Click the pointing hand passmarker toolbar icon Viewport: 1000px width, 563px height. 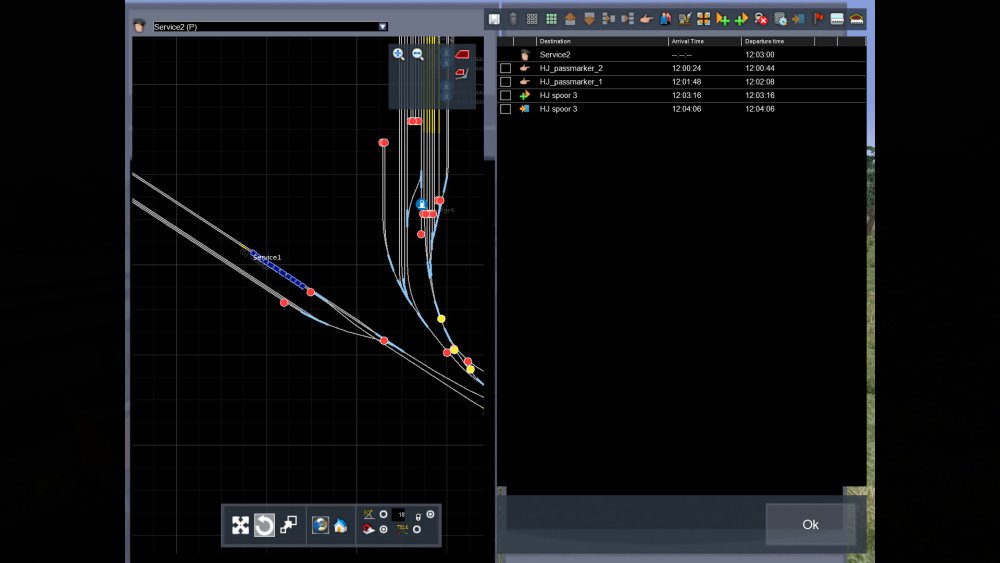coord(646,18)
